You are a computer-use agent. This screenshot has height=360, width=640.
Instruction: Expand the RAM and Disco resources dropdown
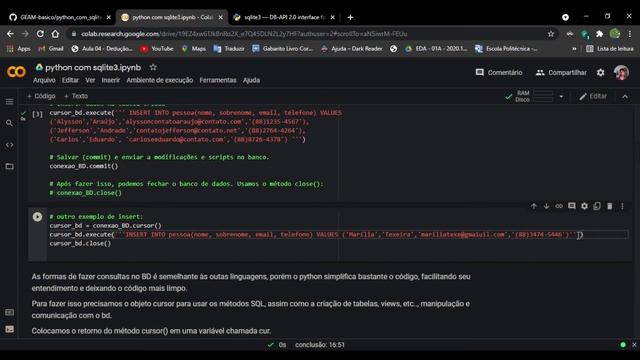click(561, 97)
